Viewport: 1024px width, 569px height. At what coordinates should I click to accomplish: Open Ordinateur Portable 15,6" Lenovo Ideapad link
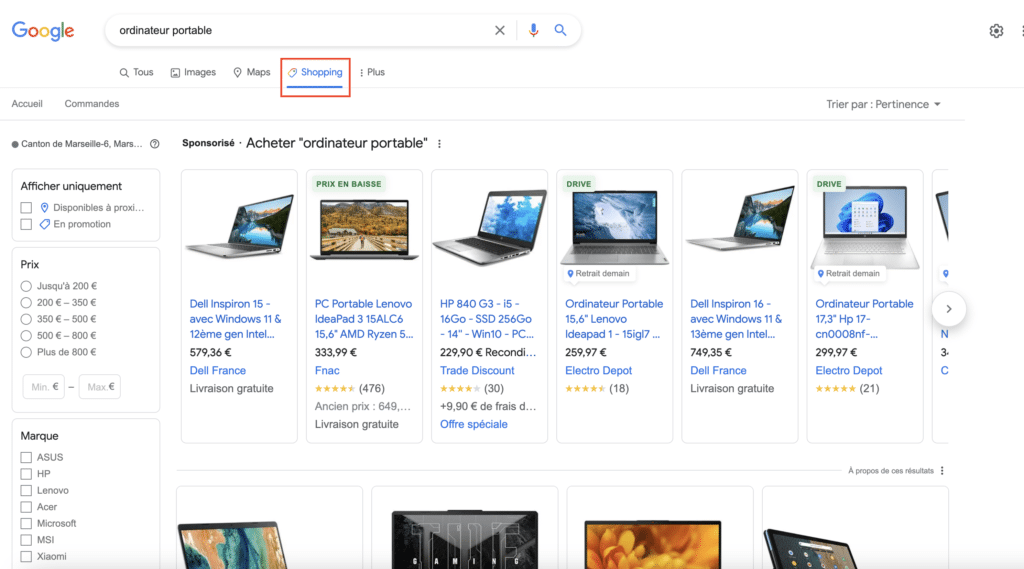(614, 319)
